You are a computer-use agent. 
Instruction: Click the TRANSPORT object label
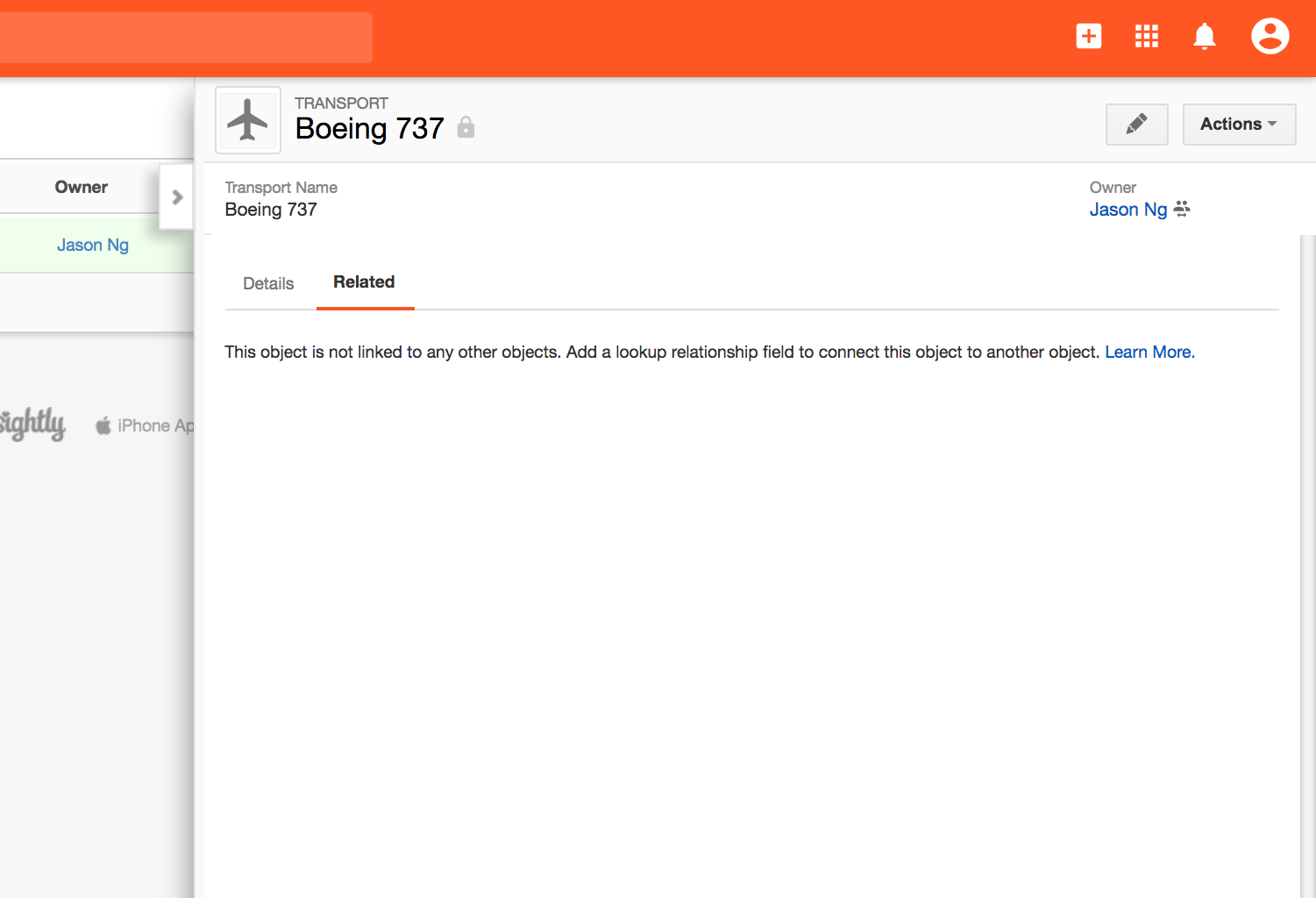pyautogui.click(x=341, y=103)
